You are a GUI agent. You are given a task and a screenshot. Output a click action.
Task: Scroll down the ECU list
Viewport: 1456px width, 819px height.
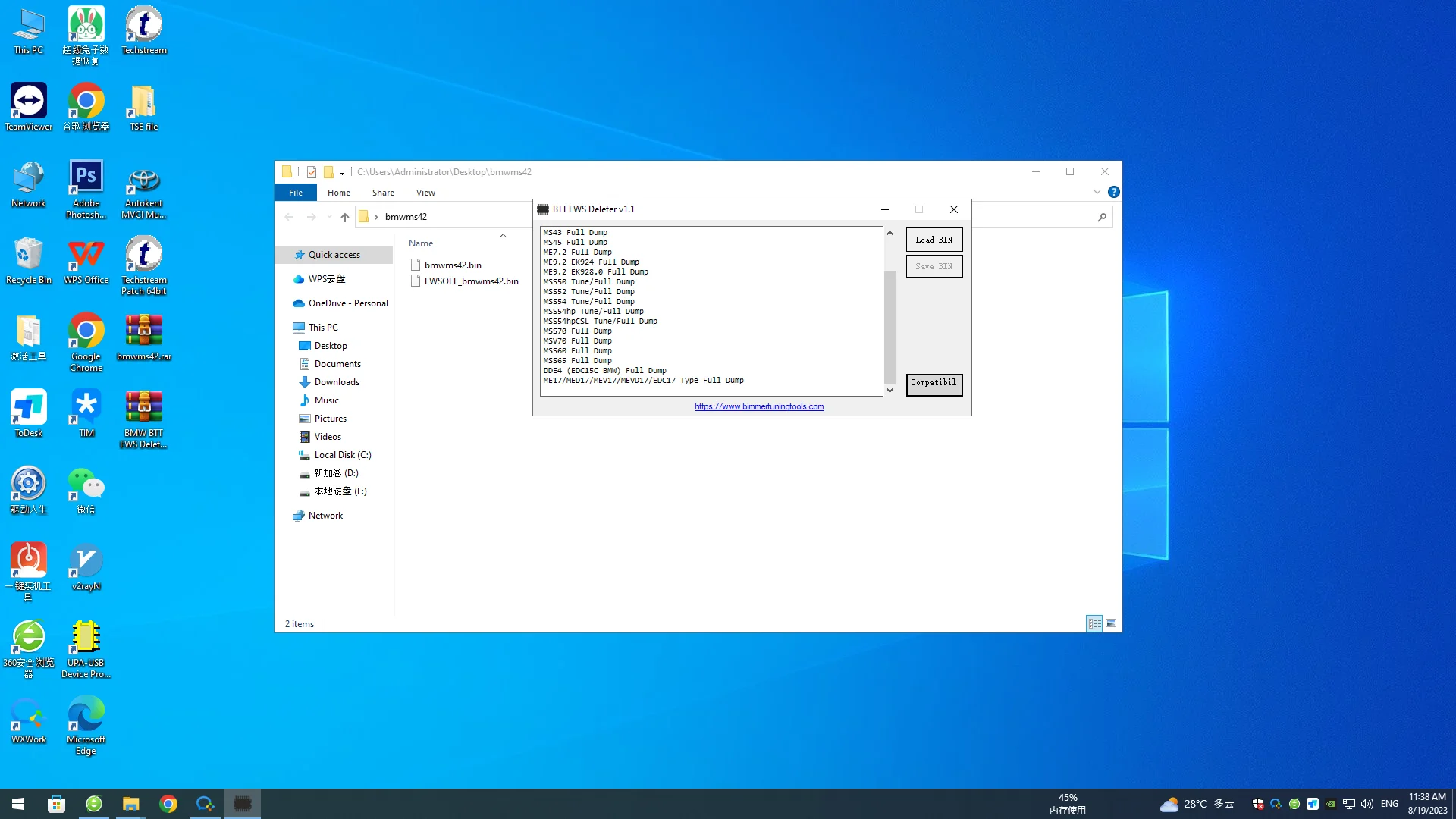click(888, 389)
